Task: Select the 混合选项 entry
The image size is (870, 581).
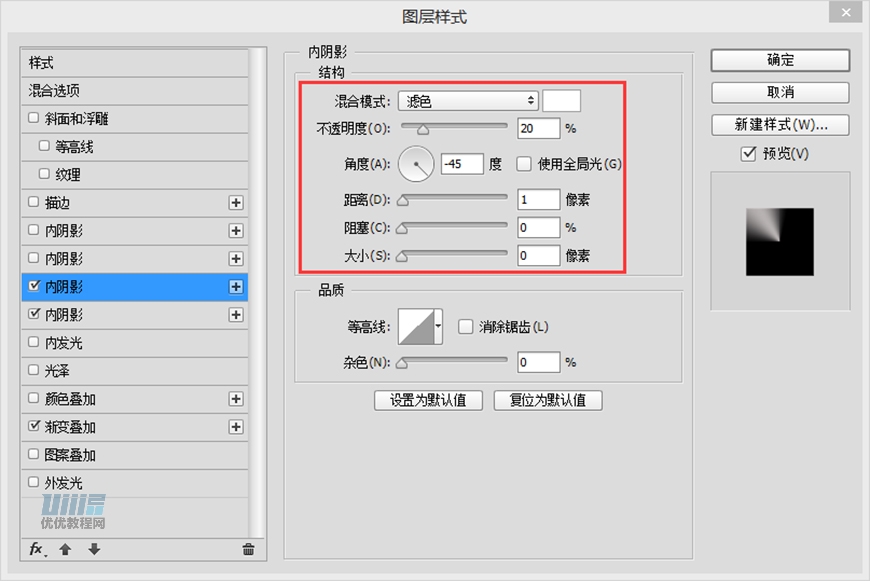Action: coord(134,90)
